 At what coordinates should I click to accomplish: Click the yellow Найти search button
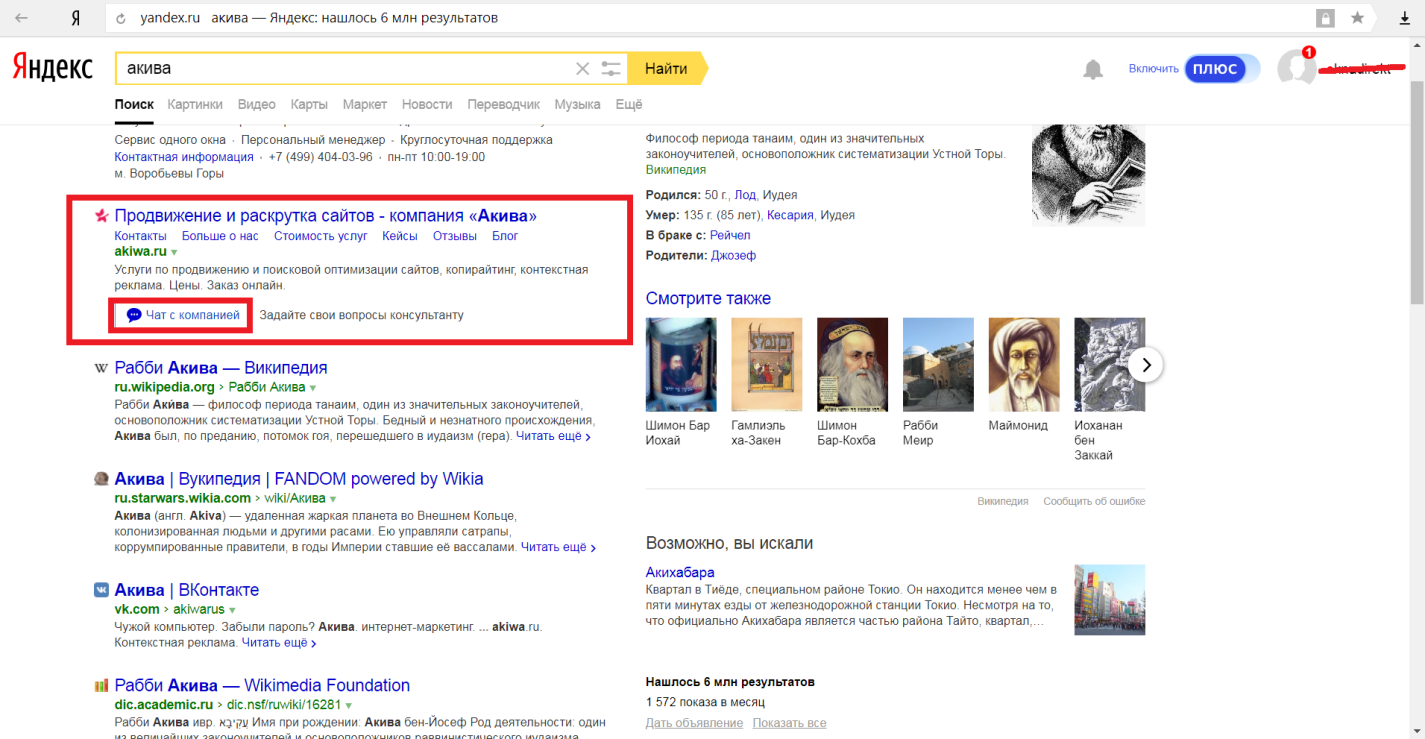pyautogui.click(x=668, y=68)
